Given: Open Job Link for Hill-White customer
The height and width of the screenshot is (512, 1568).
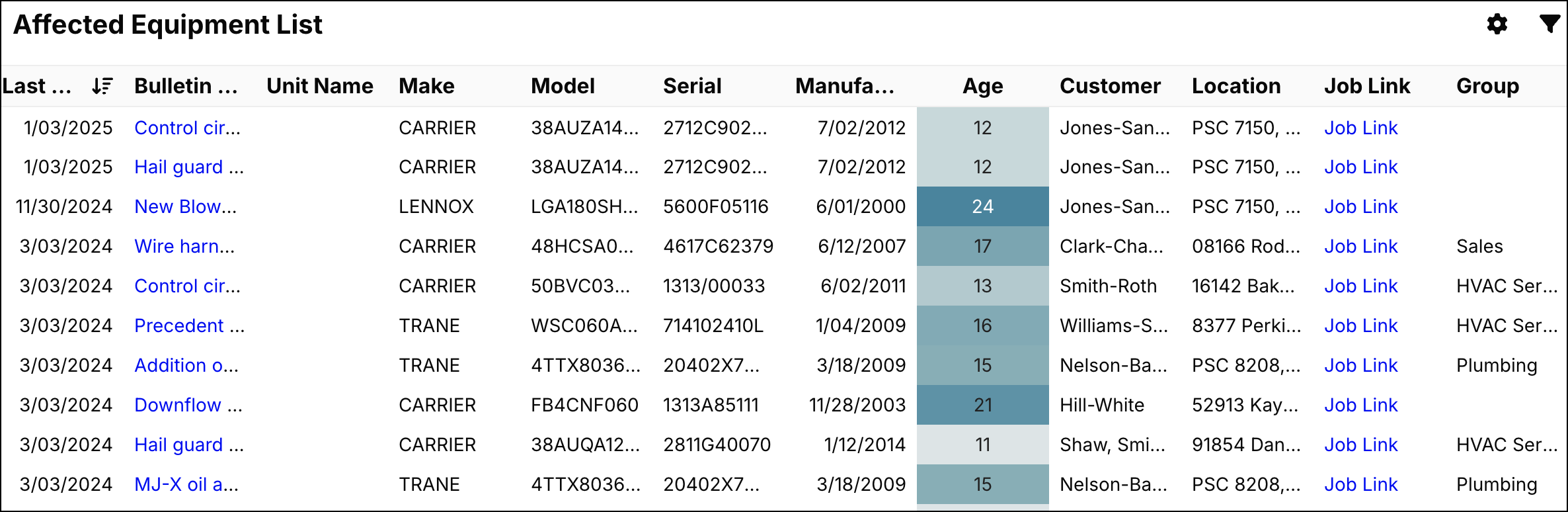Looking at the screenshot, I should (x=1360, y=405).
